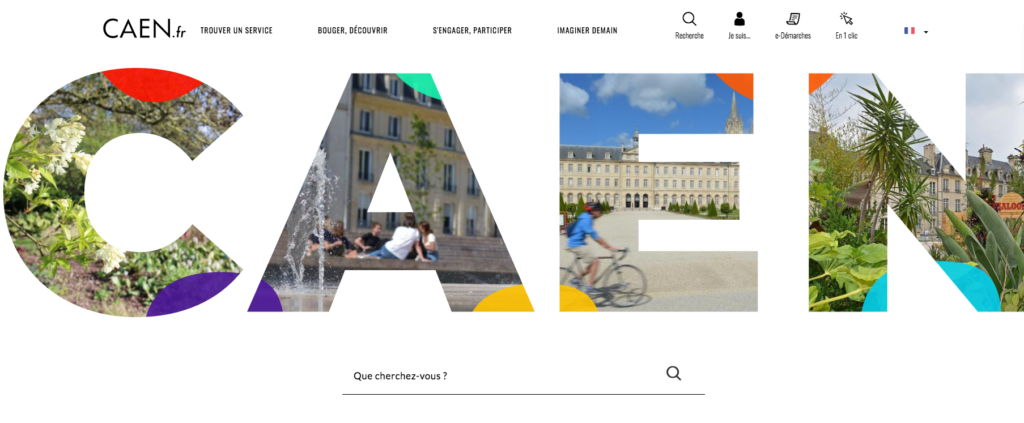Click the e-Démarches text label
This screenshot has height=423, width=1024.
click(x=793, y=36)
